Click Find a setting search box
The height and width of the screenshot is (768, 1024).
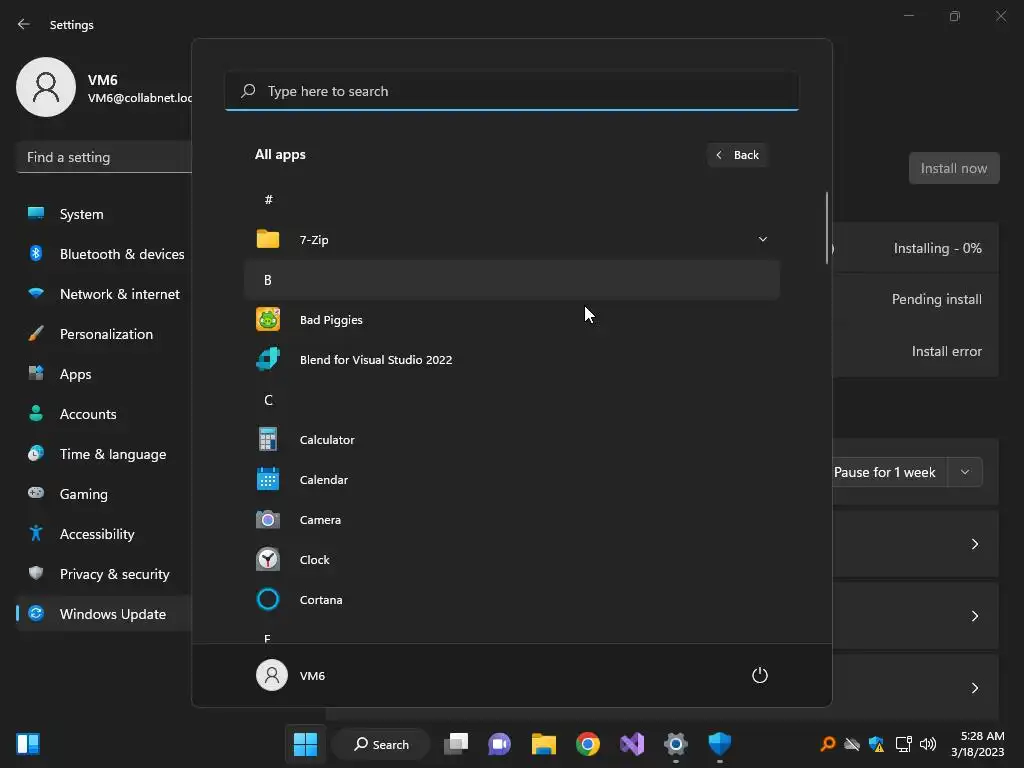pos(104,157)
